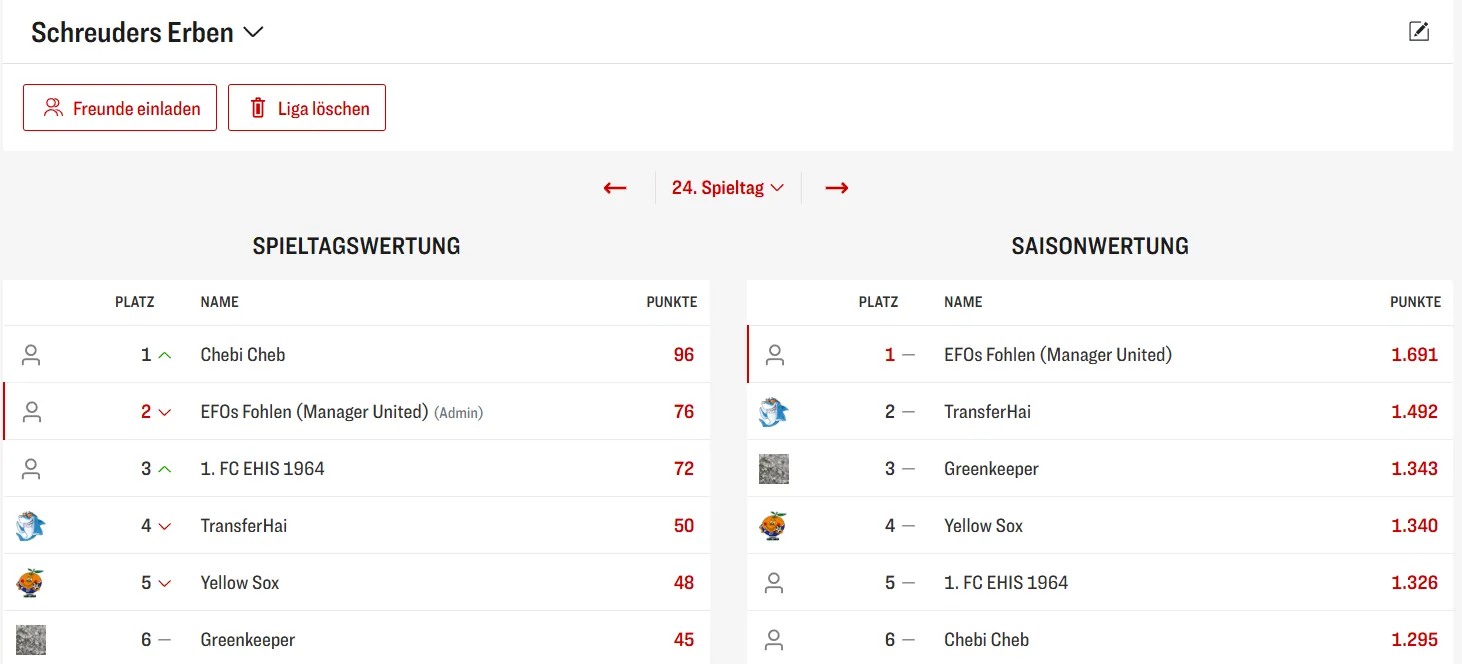
Task: Click Greenkeeper avatar in Saisonwertung
Action: coord(774,469)
